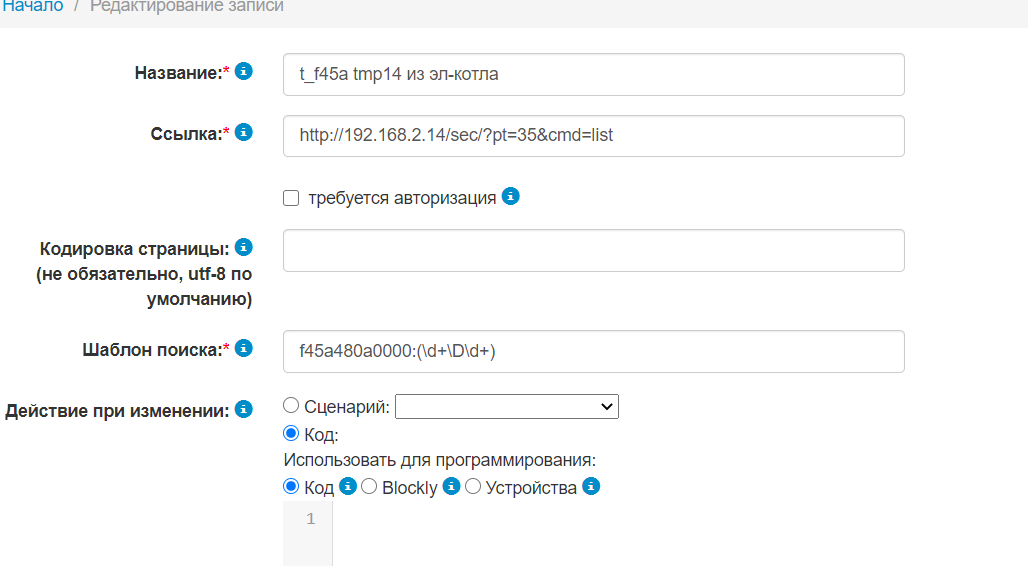Select the Сценарий radio button
This screenshot has height=566, width=1028.
291,406
